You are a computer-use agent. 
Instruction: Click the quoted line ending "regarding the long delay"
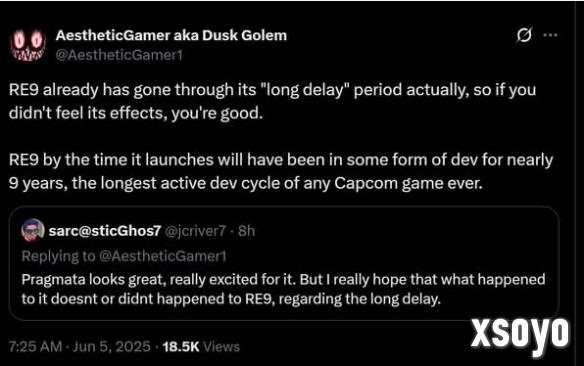coord(231,299)
